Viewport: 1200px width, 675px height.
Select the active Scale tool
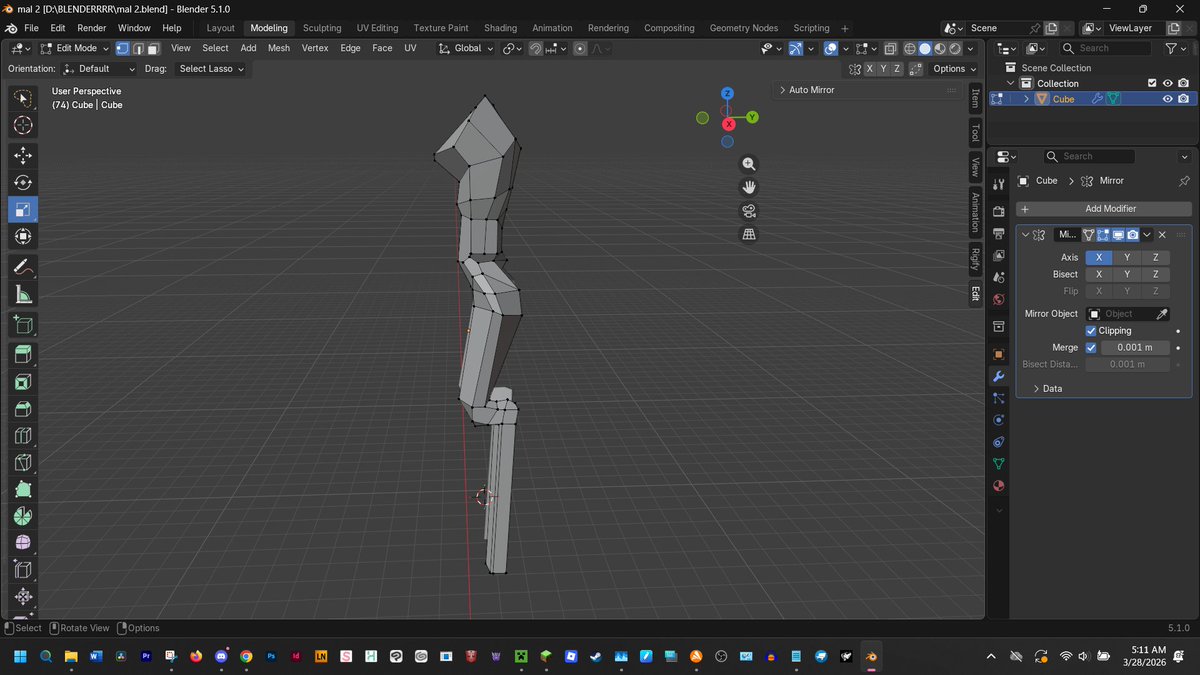23,209
